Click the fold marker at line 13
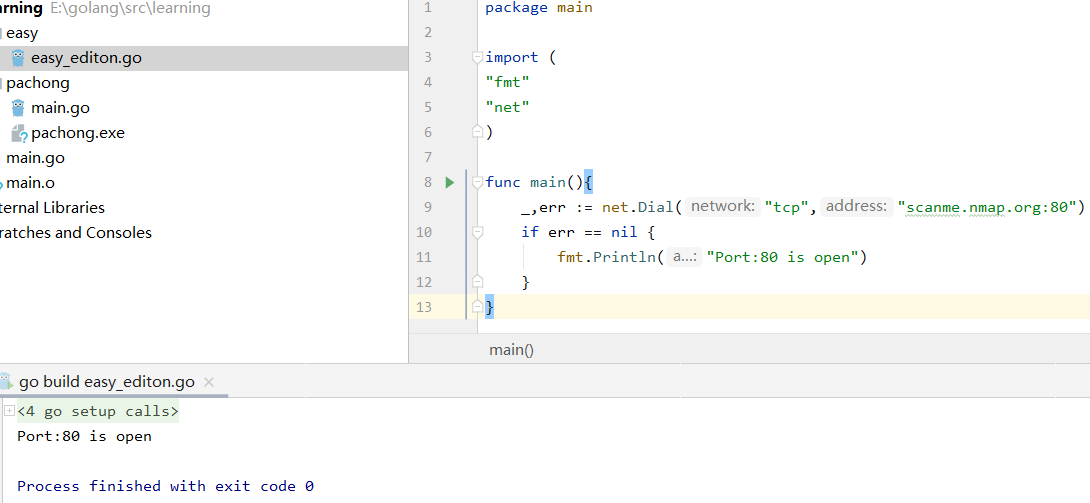The image size is (1090, 503). pyautogui.click(x=478, y=307)
